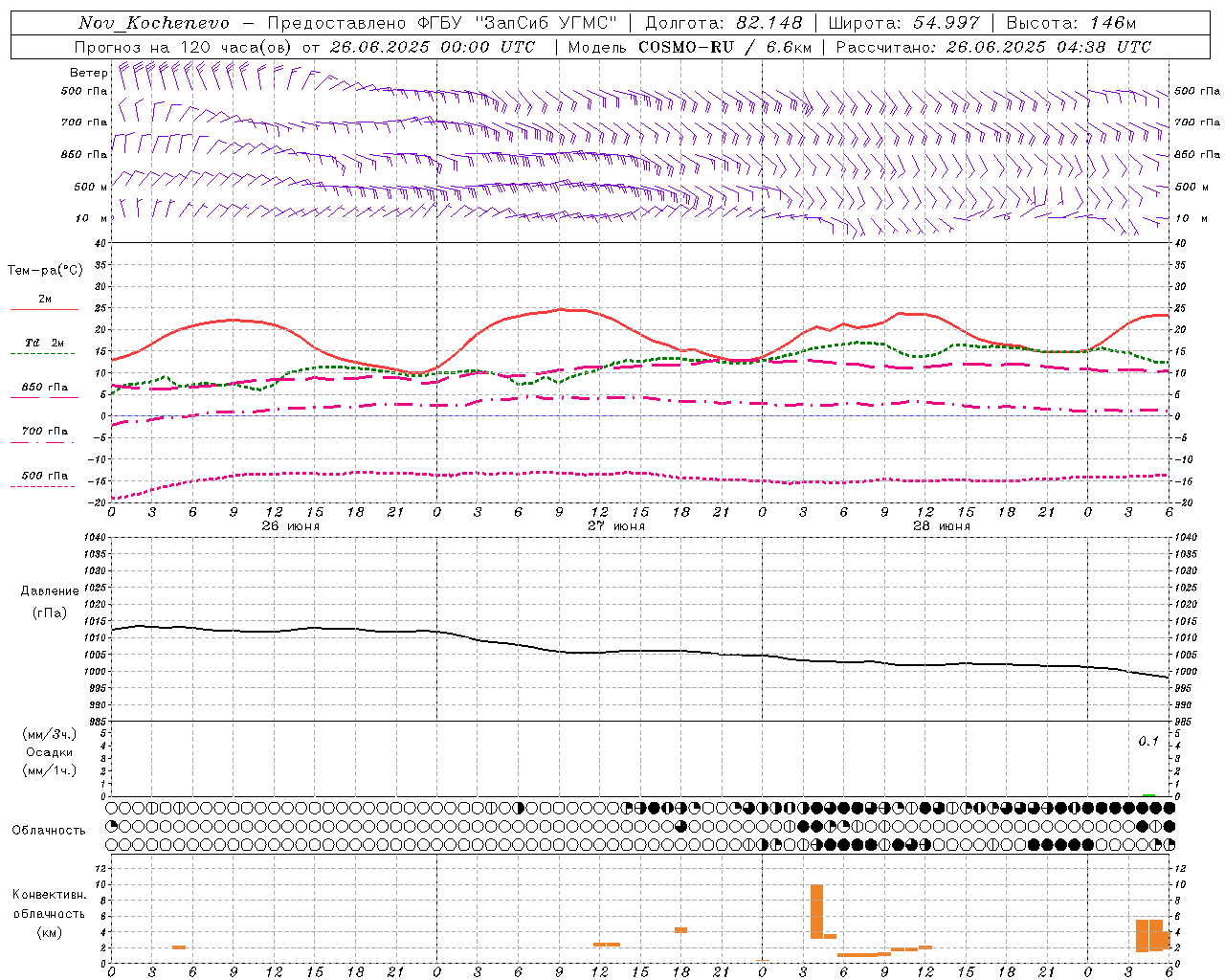Image resolution: width=1225 pixels, height=980 pixels.
Task: Click the 10 м wind level label on left
Action: click(92, 218)
